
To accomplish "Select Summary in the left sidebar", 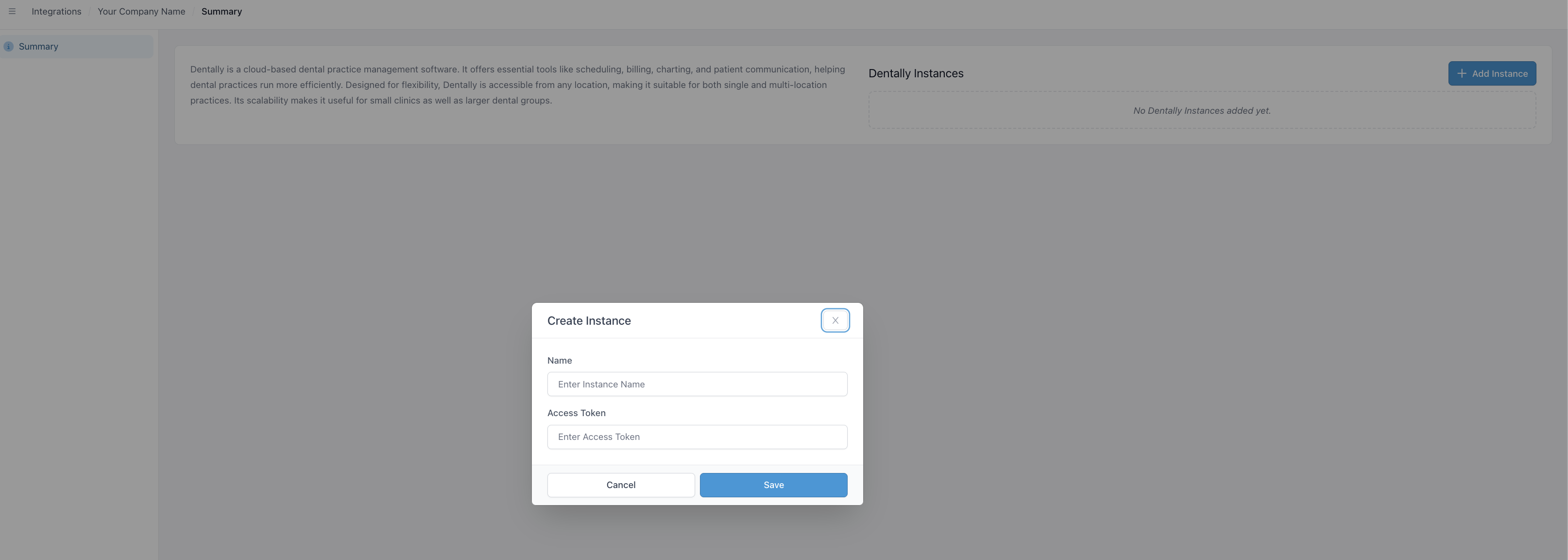I will point(38,46).
